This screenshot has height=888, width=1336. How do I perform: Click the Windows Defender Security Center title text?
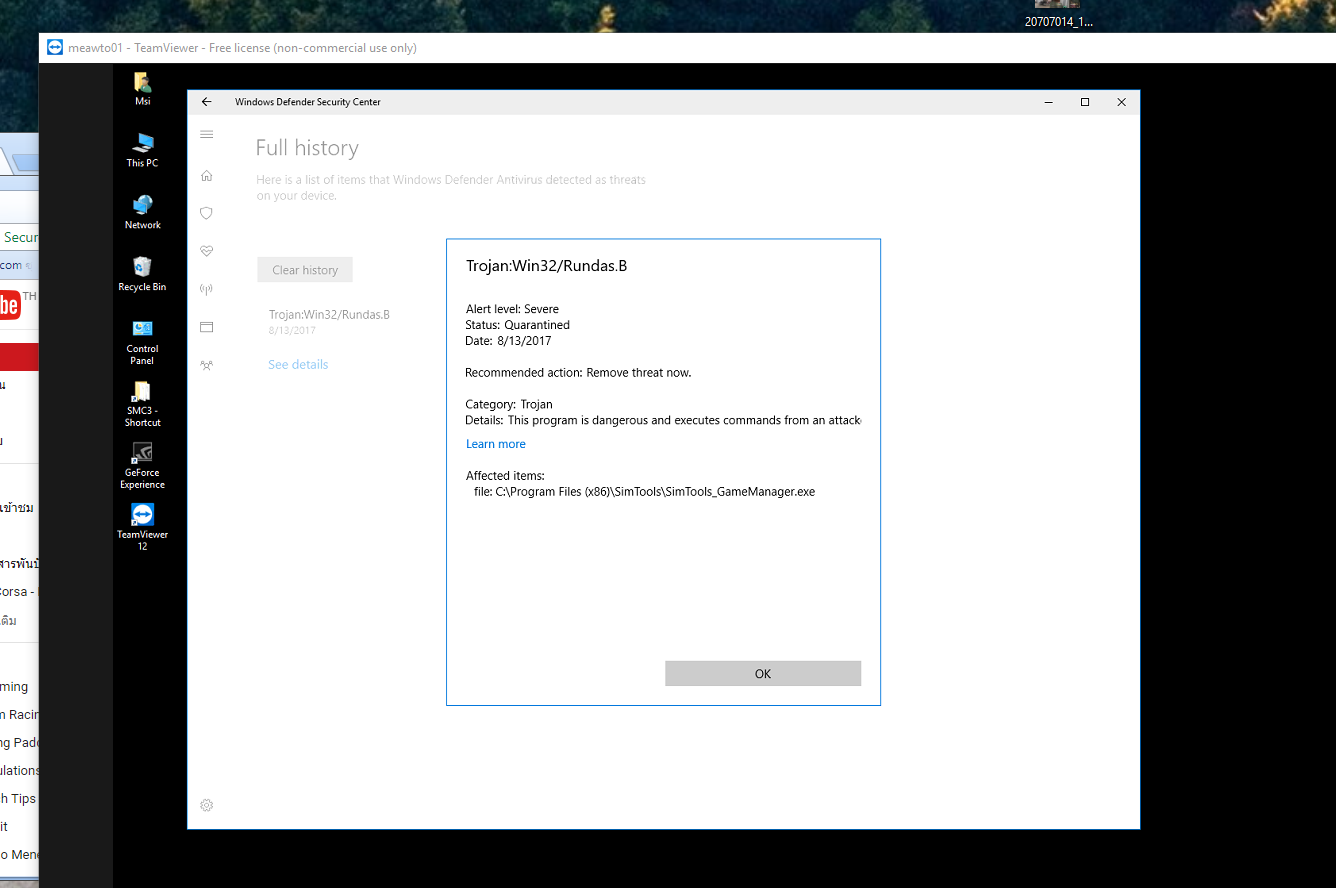tap(308, 102)
